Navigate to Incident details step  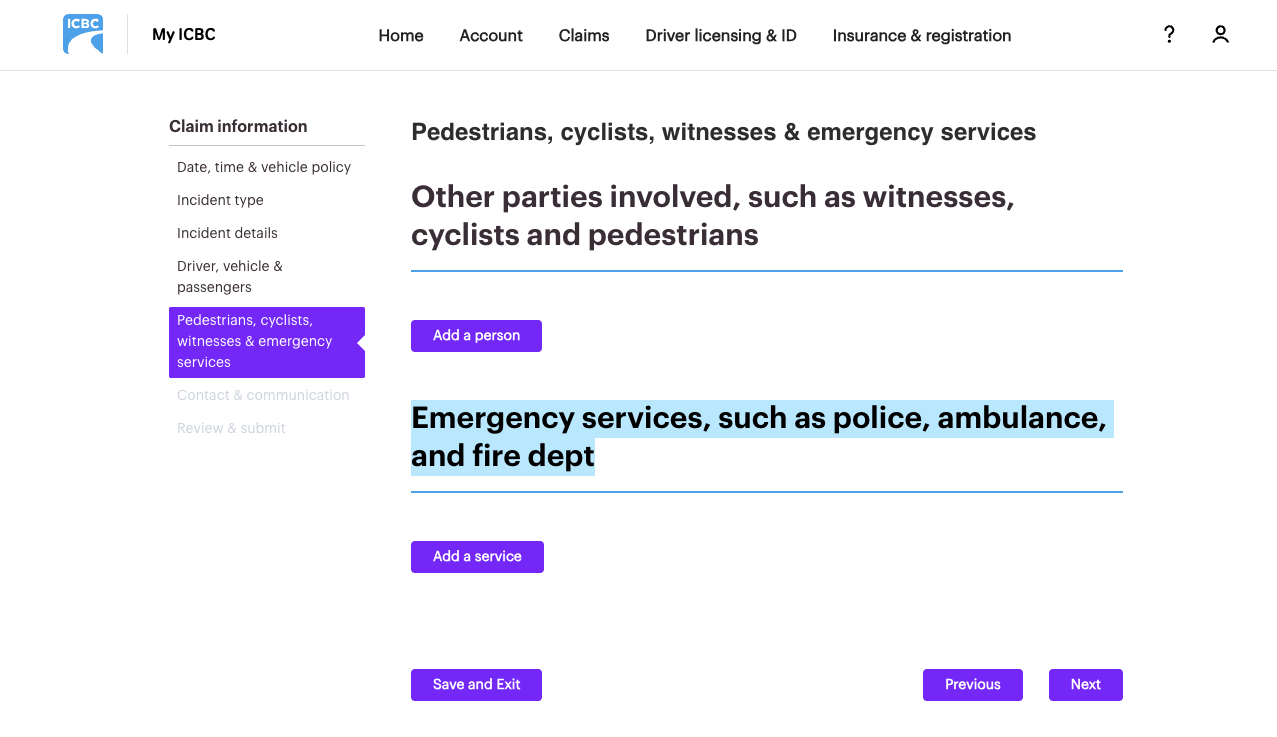(x=227, y=233)
